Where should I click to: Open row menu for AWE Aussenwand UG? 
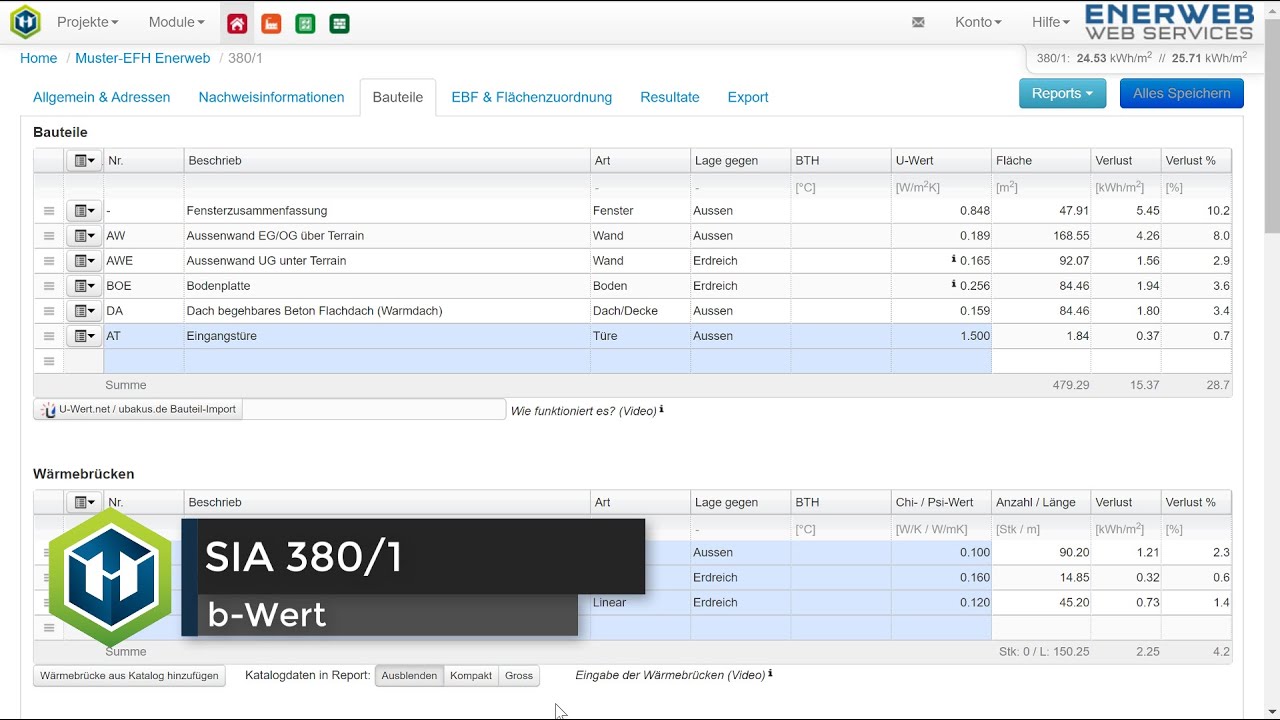pos(84,261)
